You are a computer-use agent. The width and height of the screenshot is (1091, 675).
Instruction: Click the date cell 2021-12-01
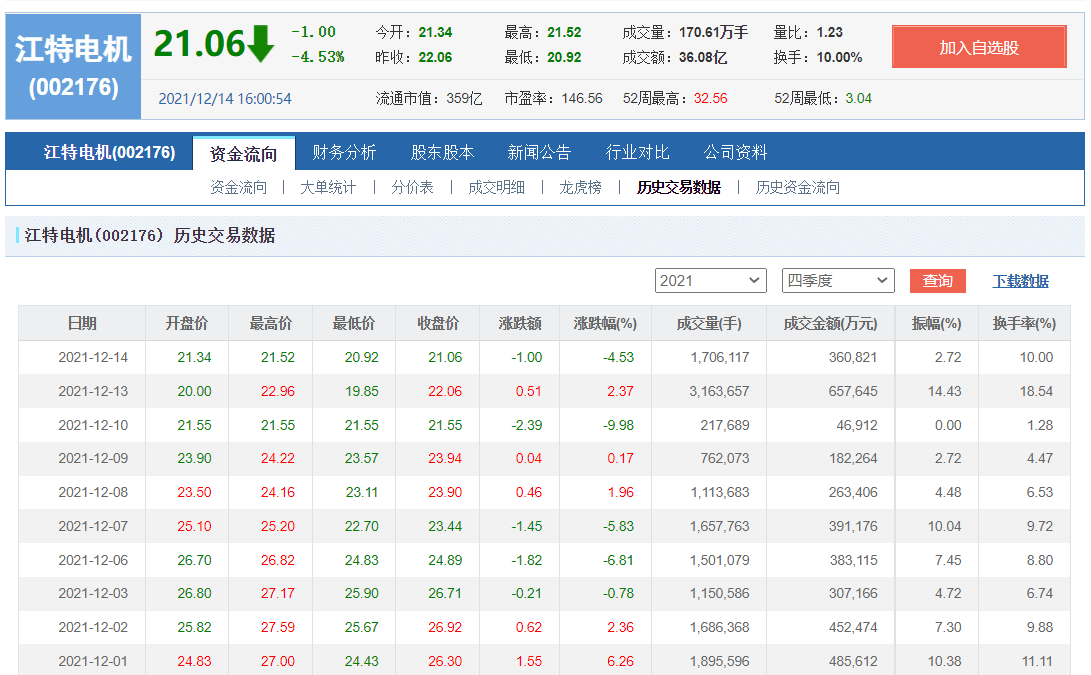tap(93, 661)
